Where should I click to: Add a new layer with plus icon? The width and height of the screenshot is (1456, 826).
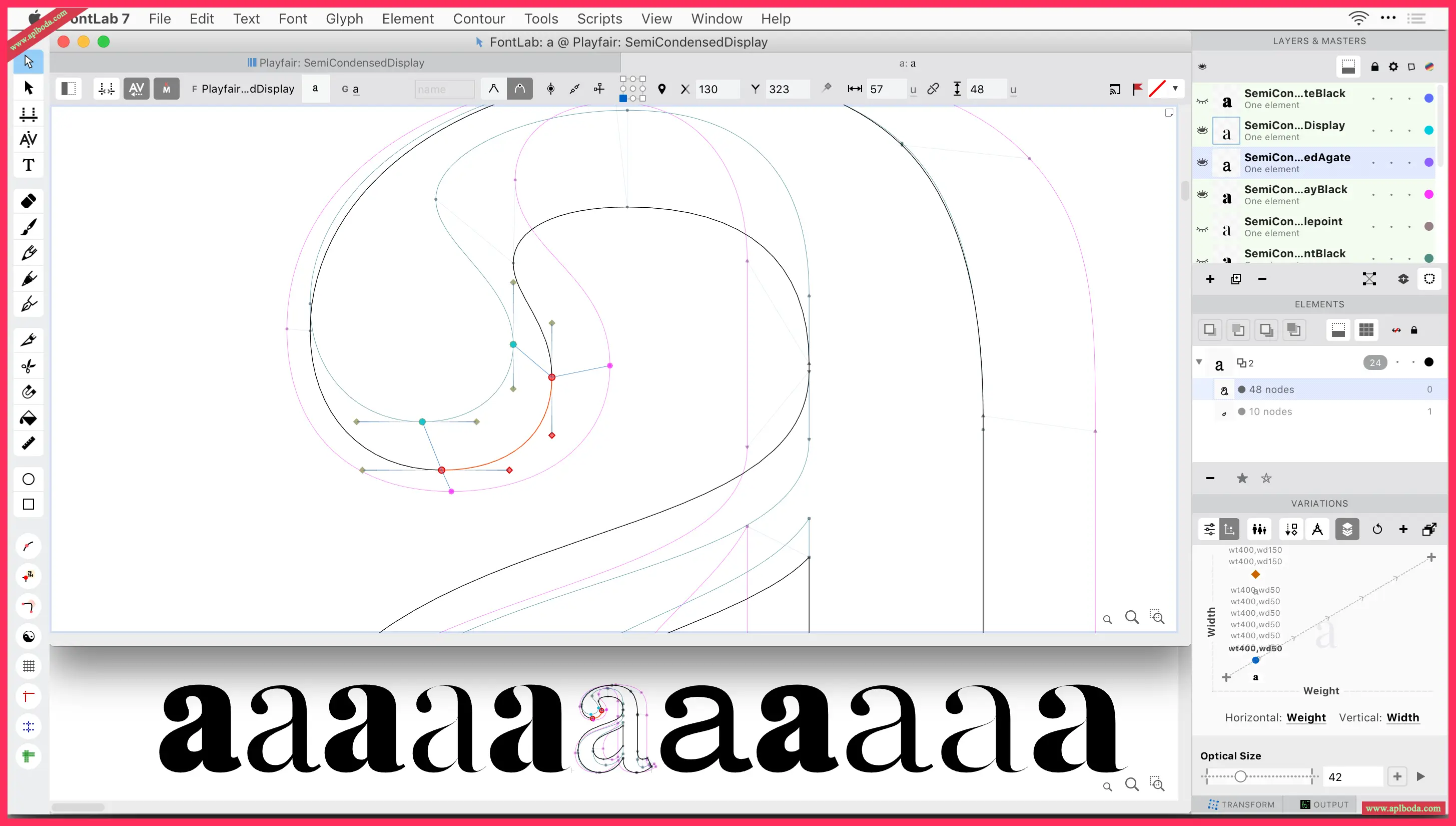pos(1210,278)
